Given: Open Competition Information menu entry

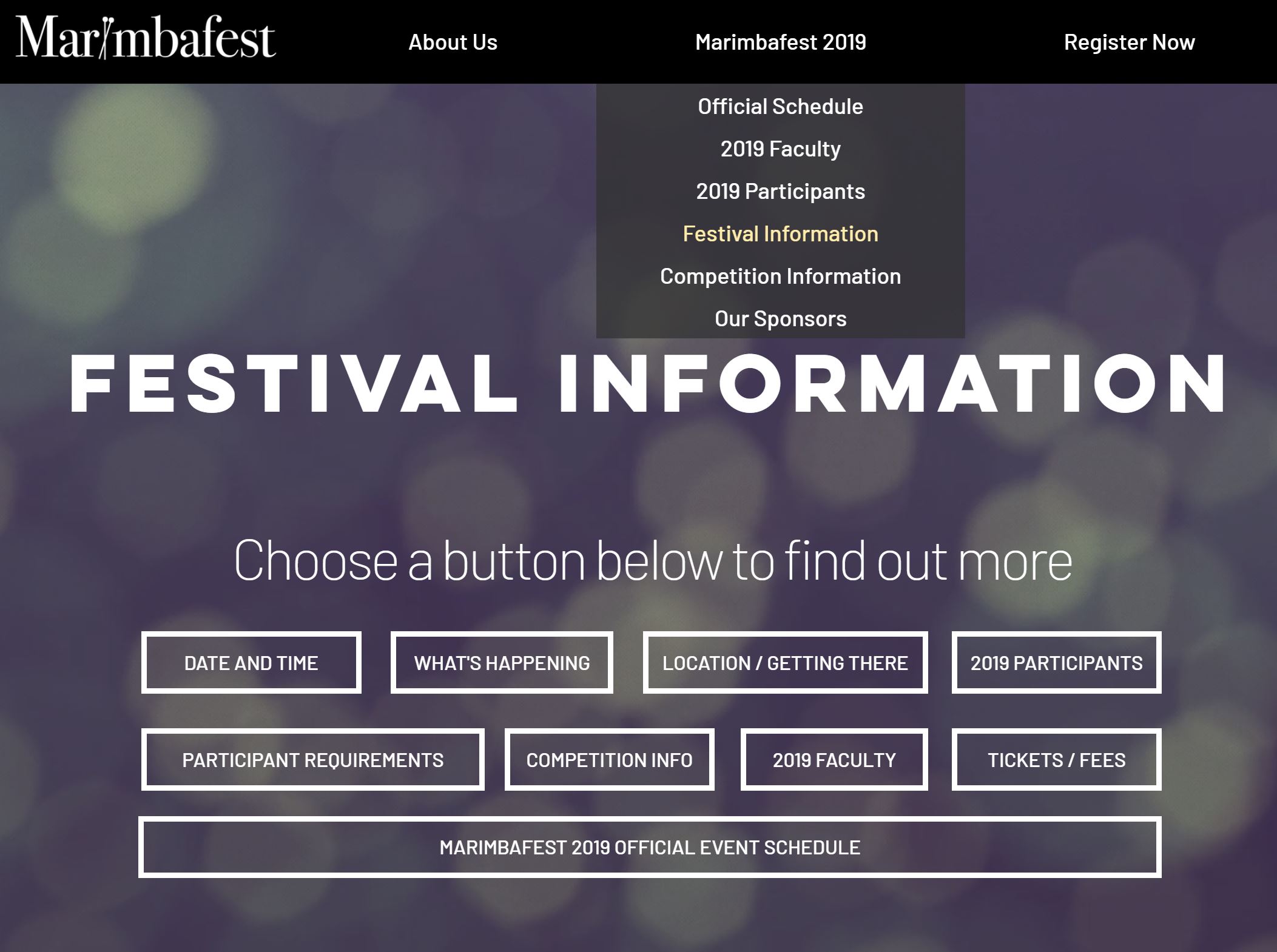Looking at the screenshot, I should (x=780, y=276).
